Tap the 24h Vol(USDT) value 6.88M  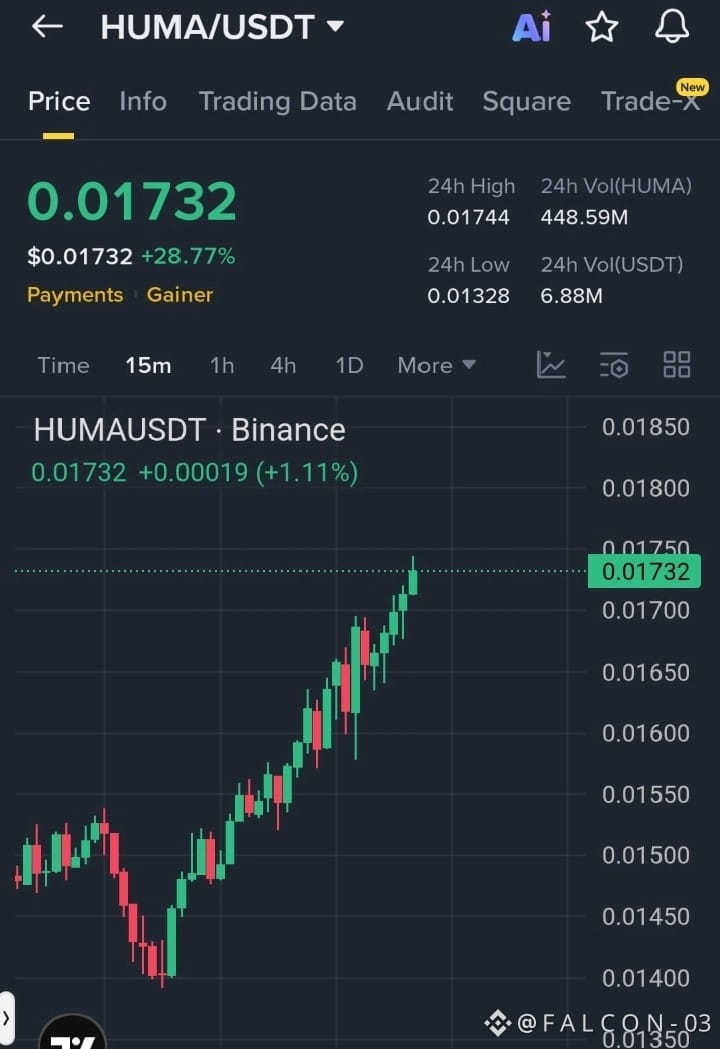[571, 296]
